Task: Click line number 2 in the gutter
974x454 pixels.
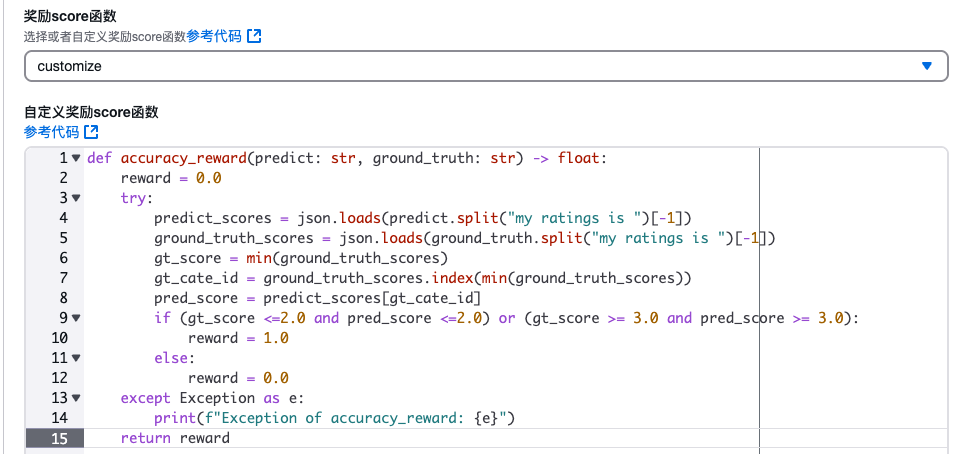Action: click(x=63, y=178)
